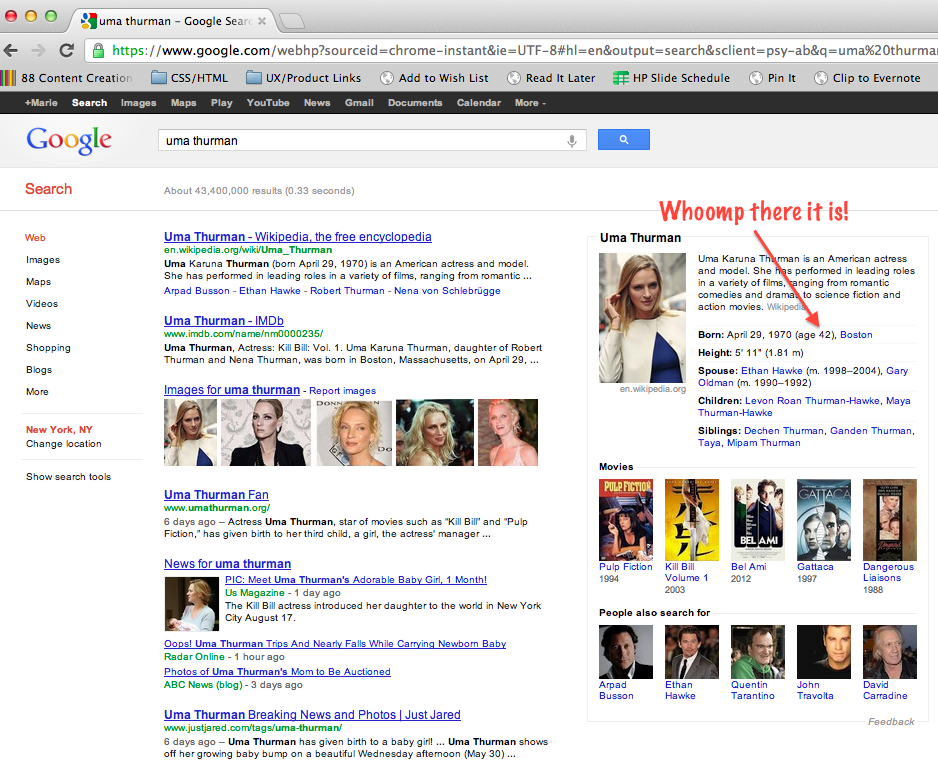This screenshot has width=938, height=760.
Task: Filter results by Images in sidebar
Action: [x=43, y=260]
